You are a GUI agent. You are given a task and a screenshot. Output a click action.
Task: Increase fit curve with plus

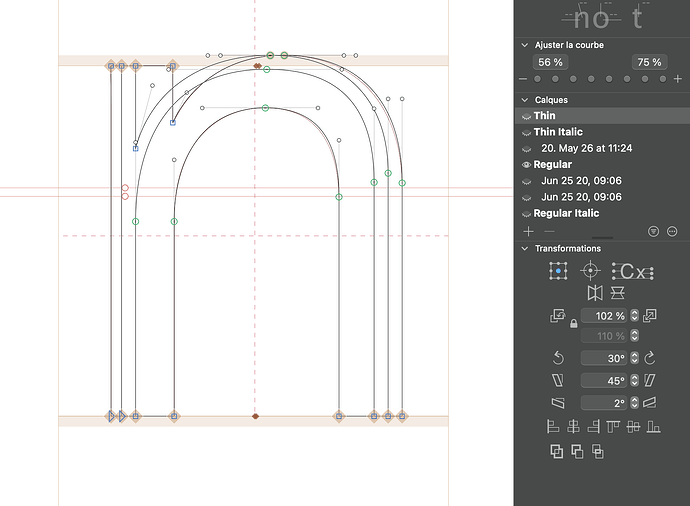tap(678, 79)
